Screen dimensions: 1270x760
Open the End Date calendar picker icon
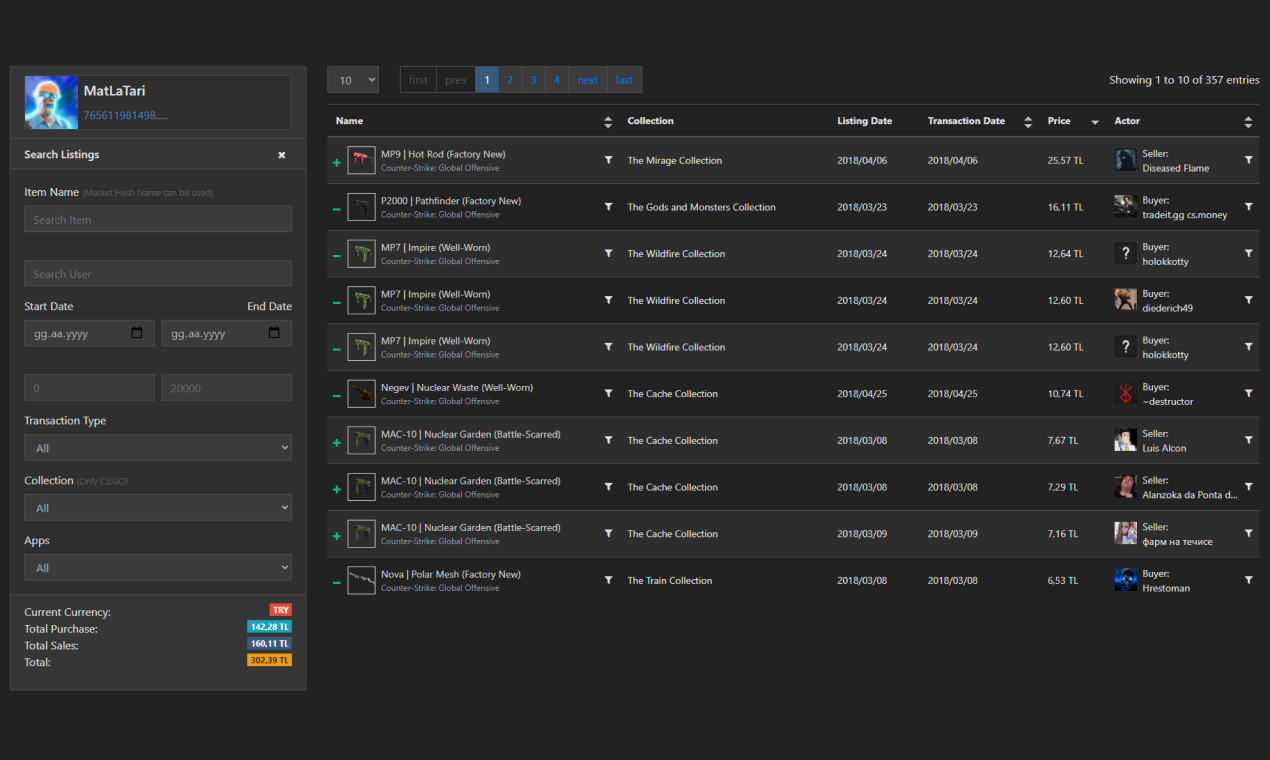click(274, 333)
